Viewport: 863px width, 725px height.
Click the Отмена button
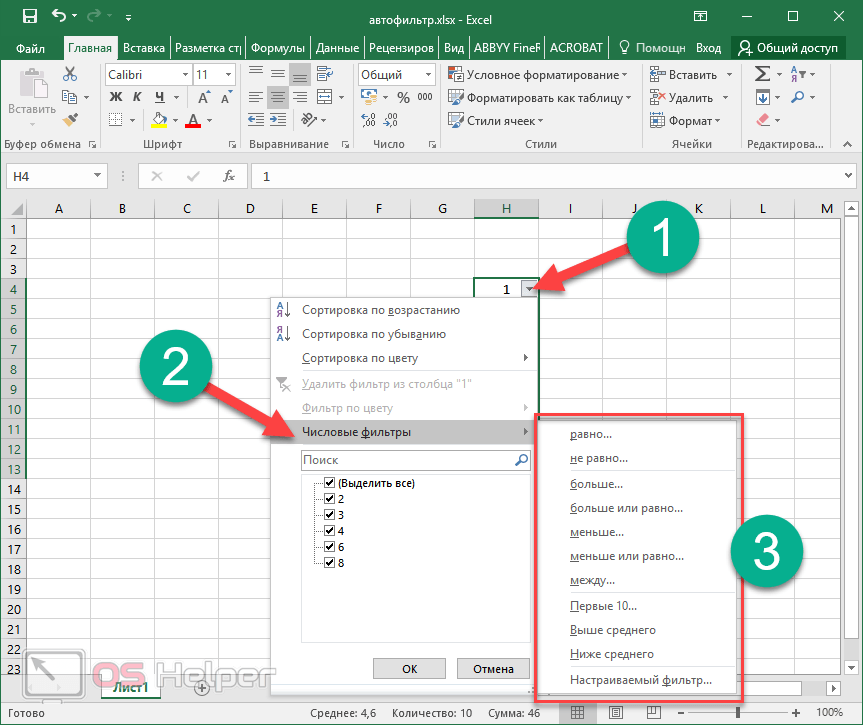click(492, 669)
